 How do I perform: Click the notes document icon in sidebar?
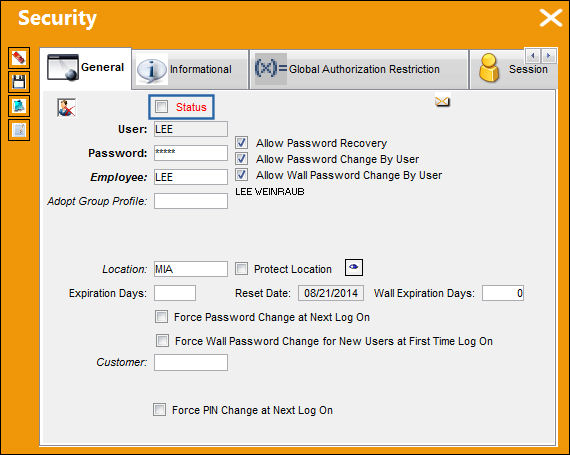coord(19,130)
